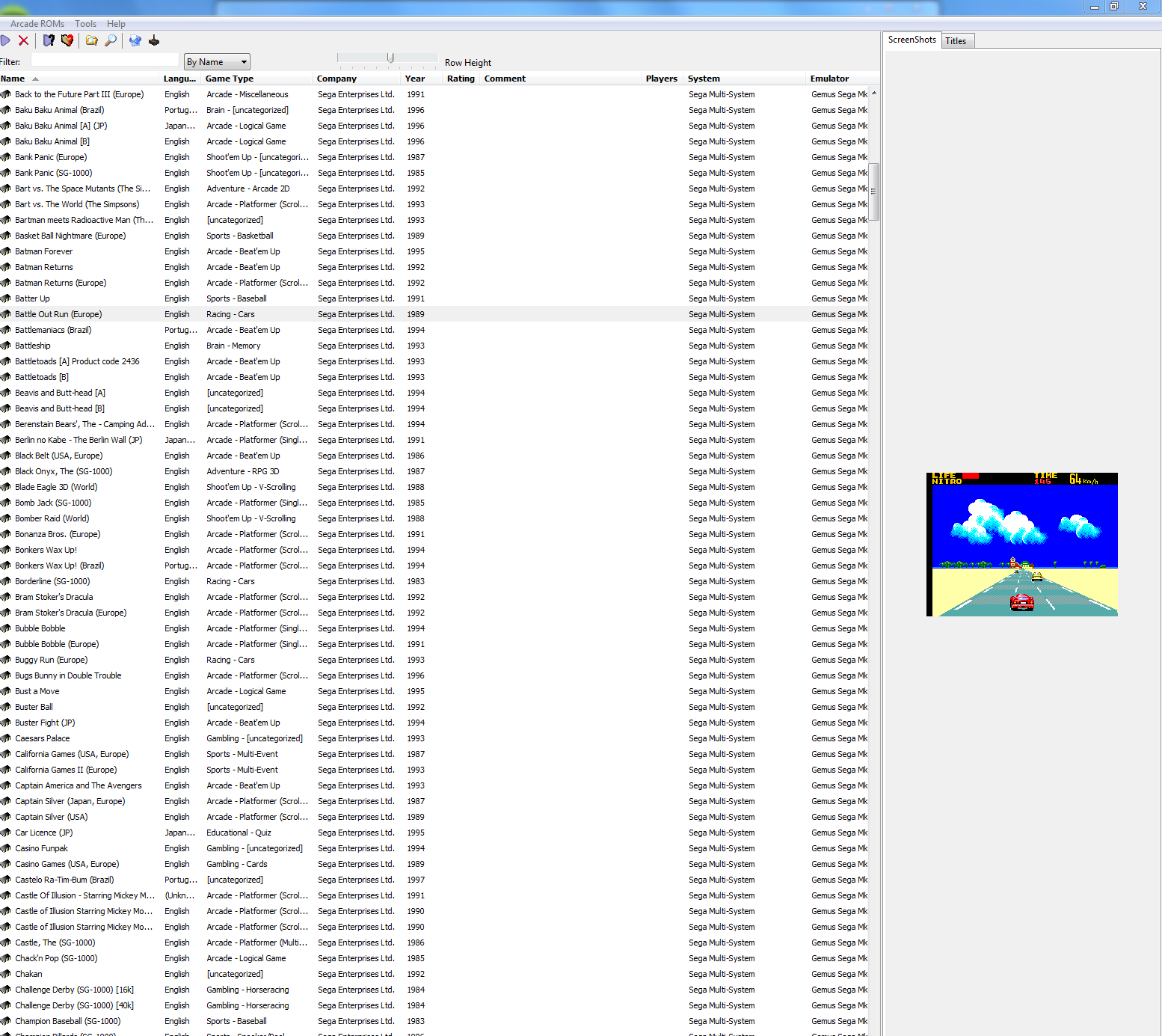Click into the Filter text field
Viewport: 1162px width, 1036px height.
pyautogui.click(x=105, y=61)
